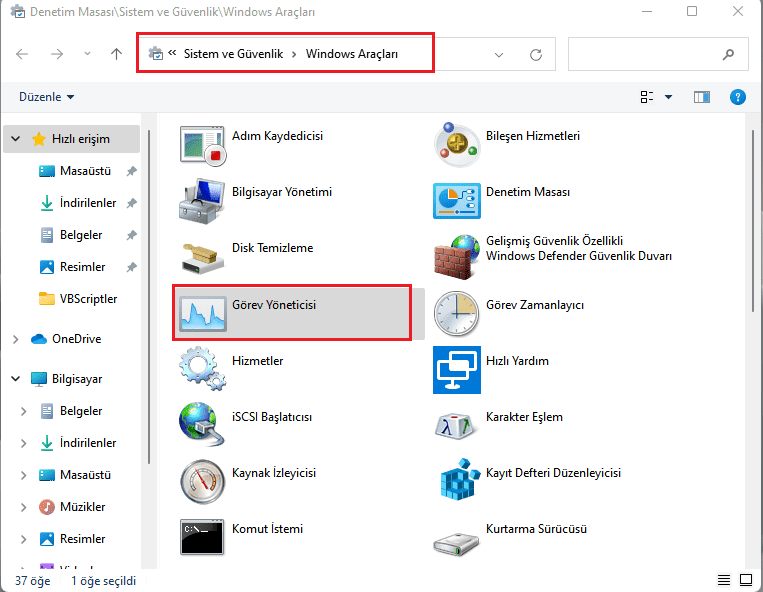Open pinned Masaüstü in quick access

pyautogui.click(x=85, y=171)
